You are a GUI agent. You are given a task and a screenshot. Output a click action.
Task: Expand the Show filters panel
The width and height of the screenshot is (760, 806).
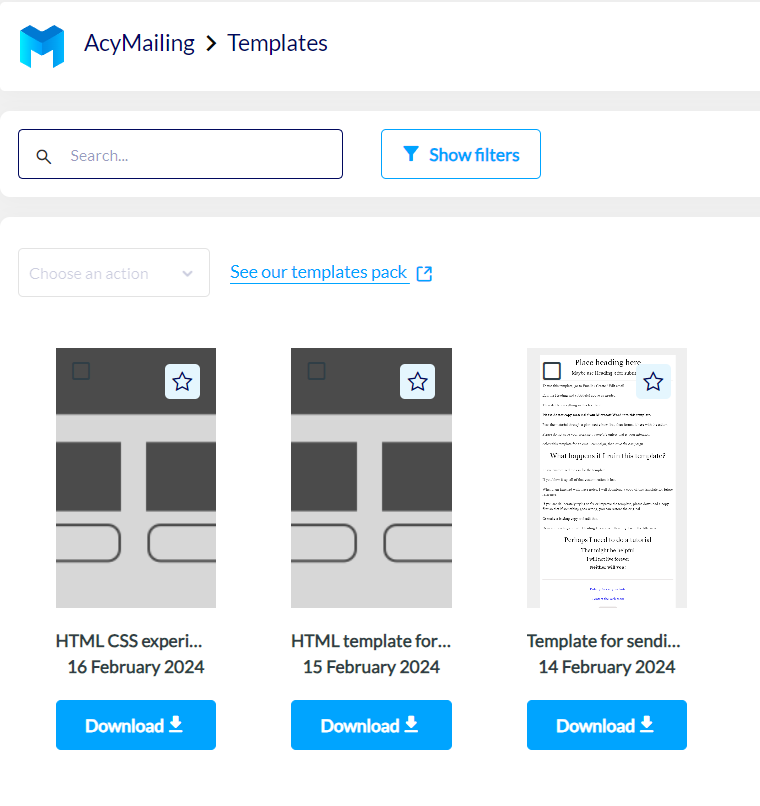pyautogui.click(x=461, y=154)
